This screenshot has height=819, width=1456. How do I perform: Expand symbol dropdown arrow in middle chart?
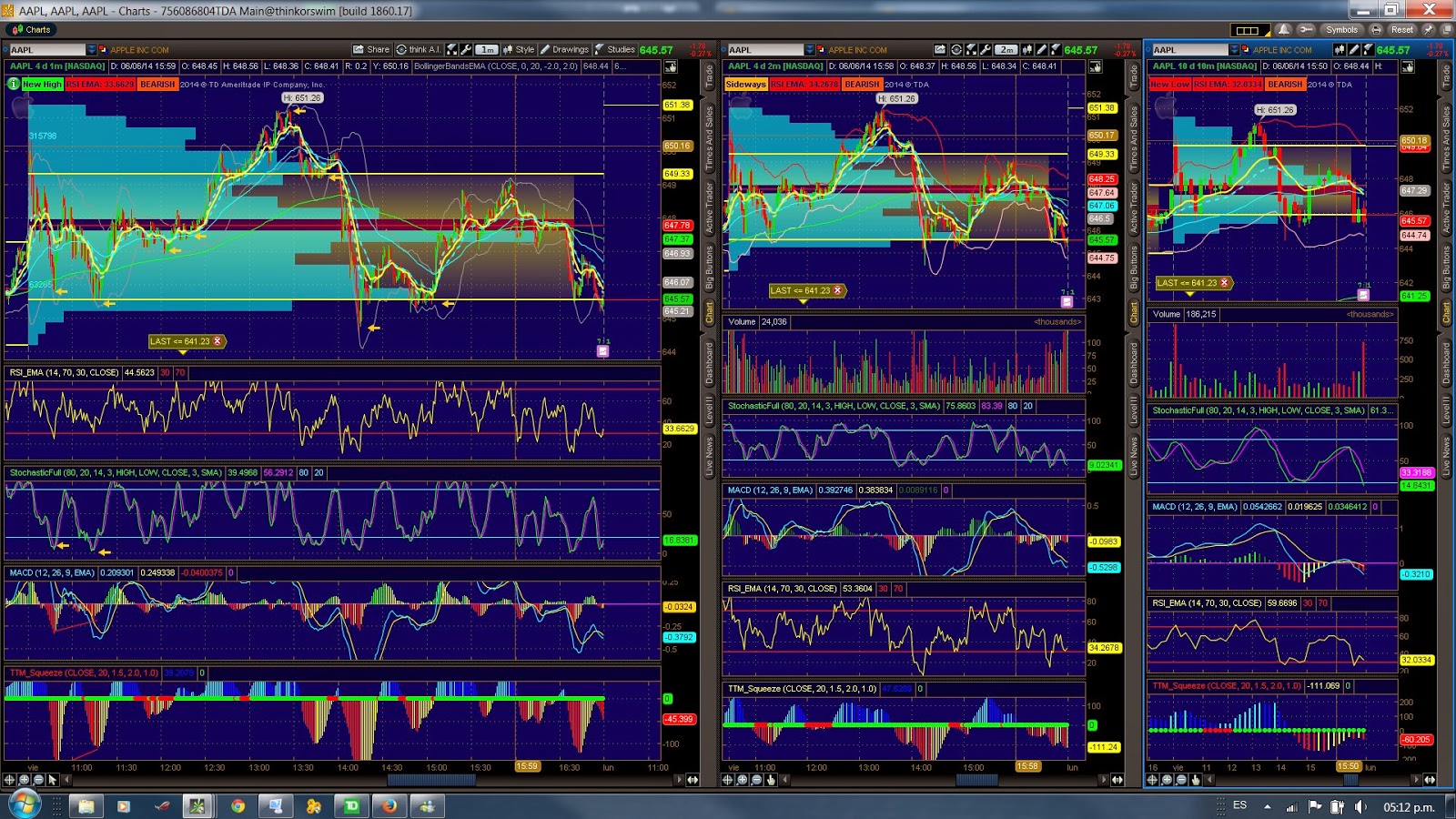click(810, 50)
